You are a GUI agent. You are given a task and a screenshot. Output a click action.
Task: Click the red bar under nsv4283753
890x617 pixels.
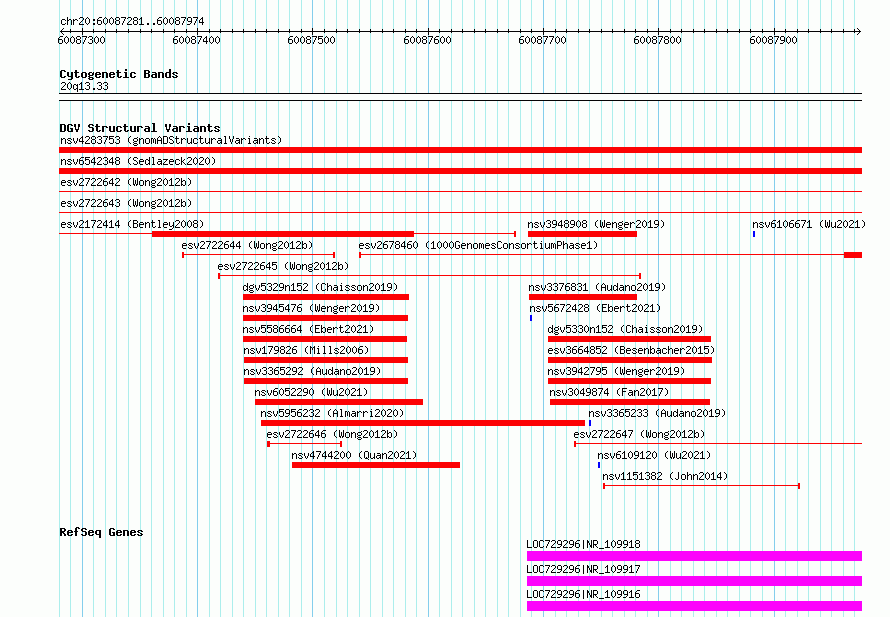460,150
